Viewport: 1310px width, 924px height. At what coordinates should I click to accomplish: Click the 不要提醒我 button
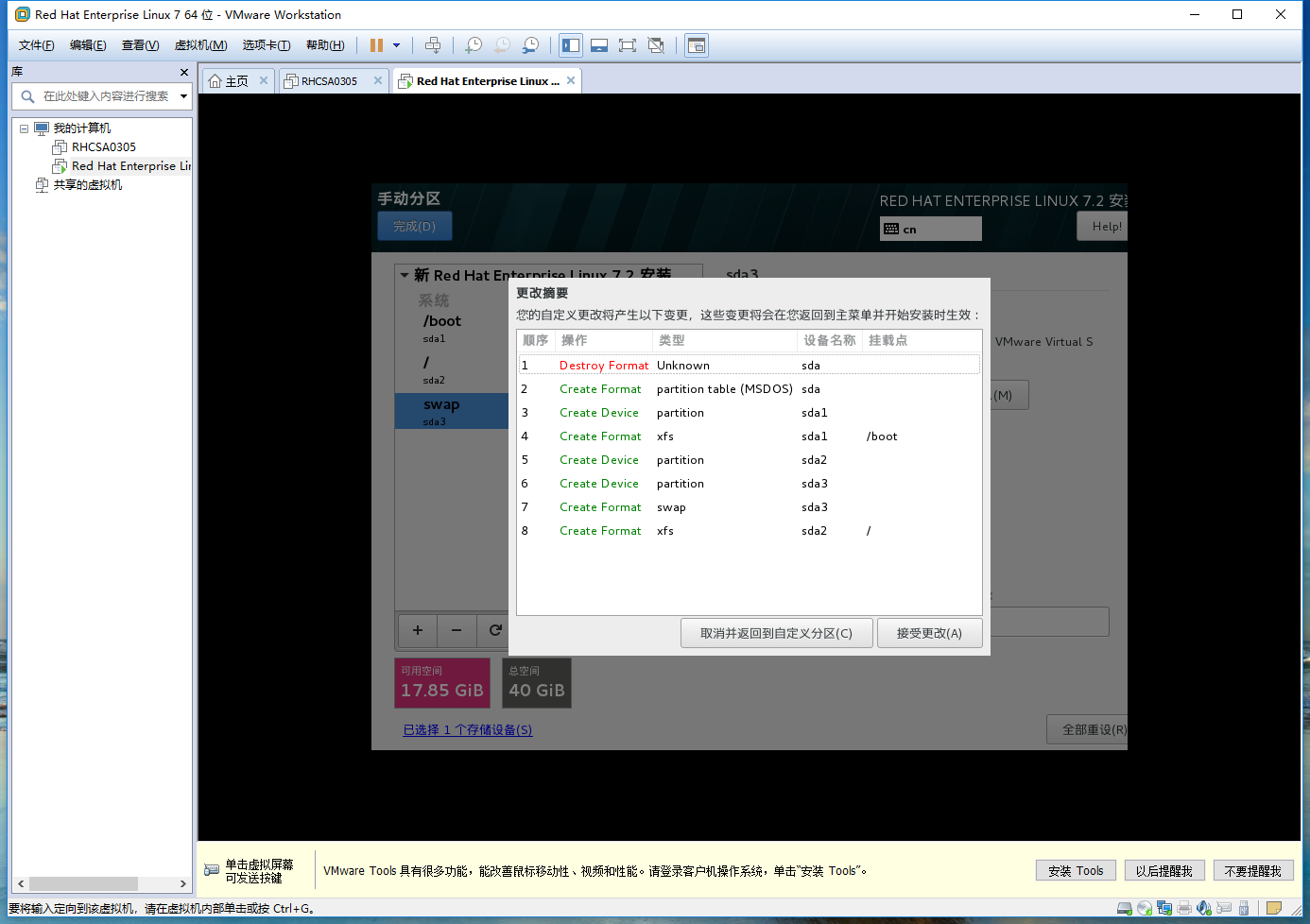[1253, 871]
